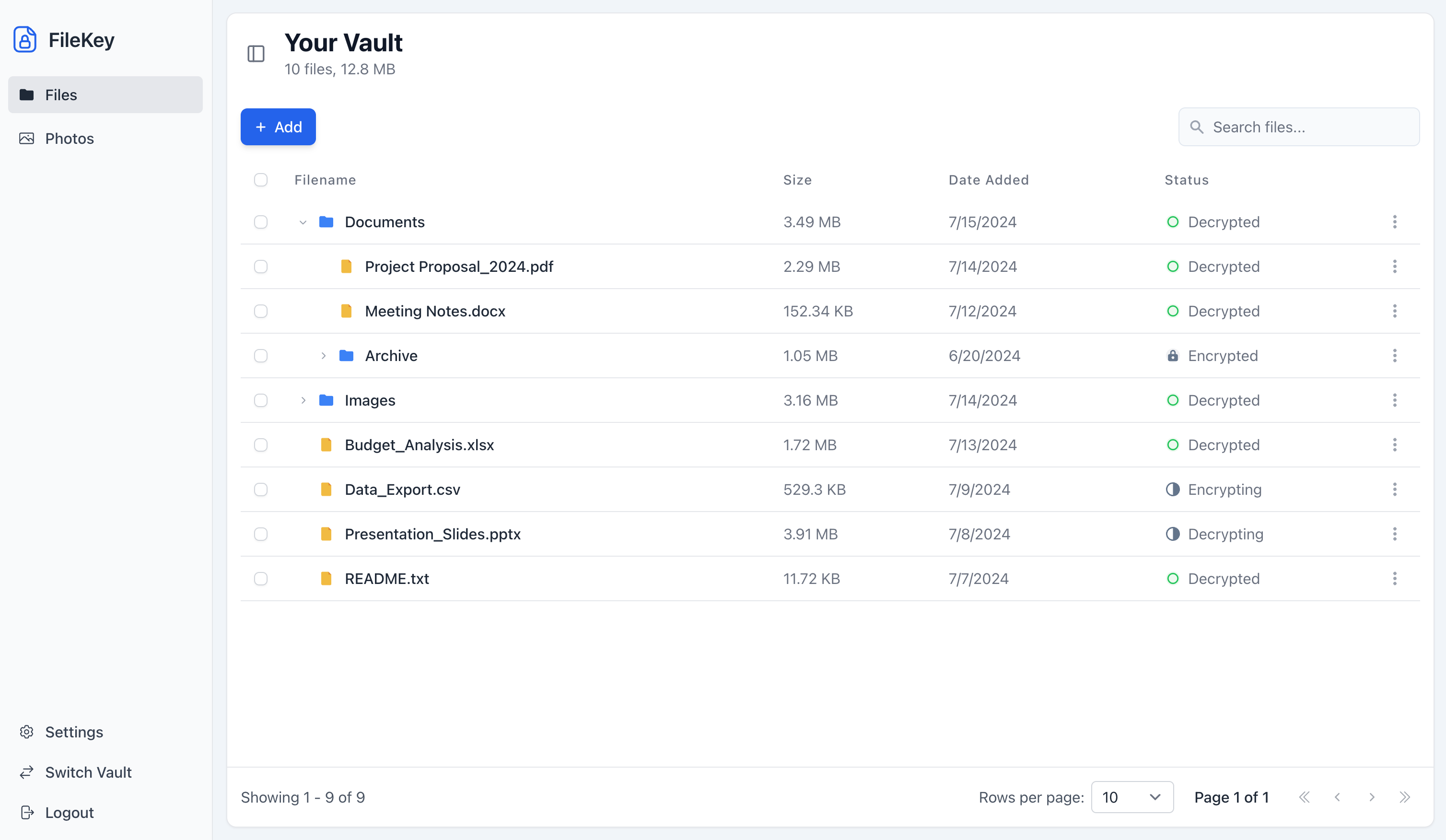This screenshot has width=1446, height=840.
Task: Collapse the Documents folder chevron
Action: (x=303, y=222)
